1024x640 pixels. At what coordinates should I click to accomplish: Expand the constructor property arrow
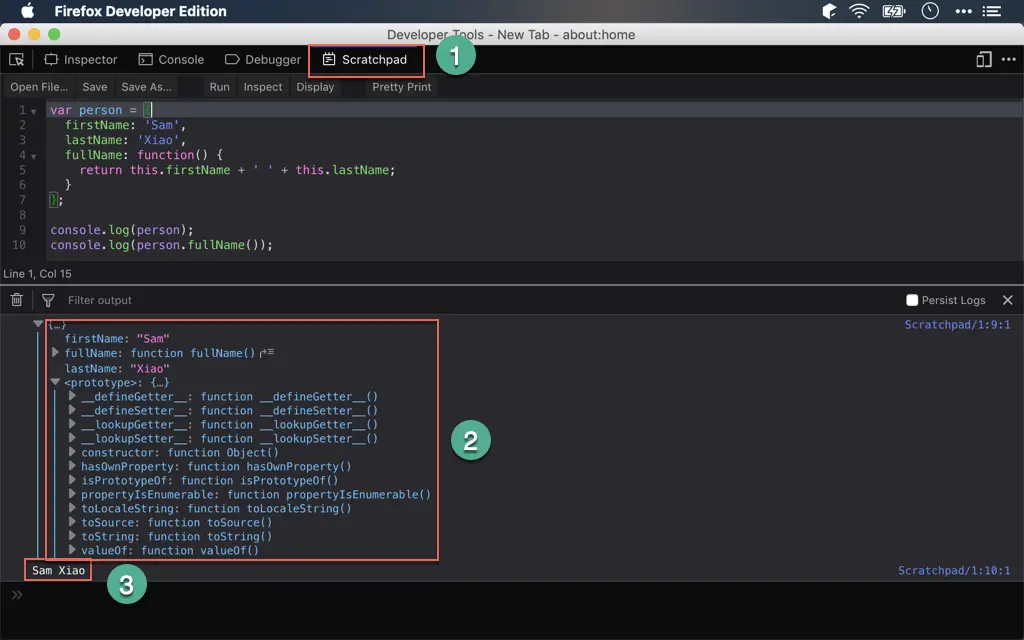click(72, 452)
